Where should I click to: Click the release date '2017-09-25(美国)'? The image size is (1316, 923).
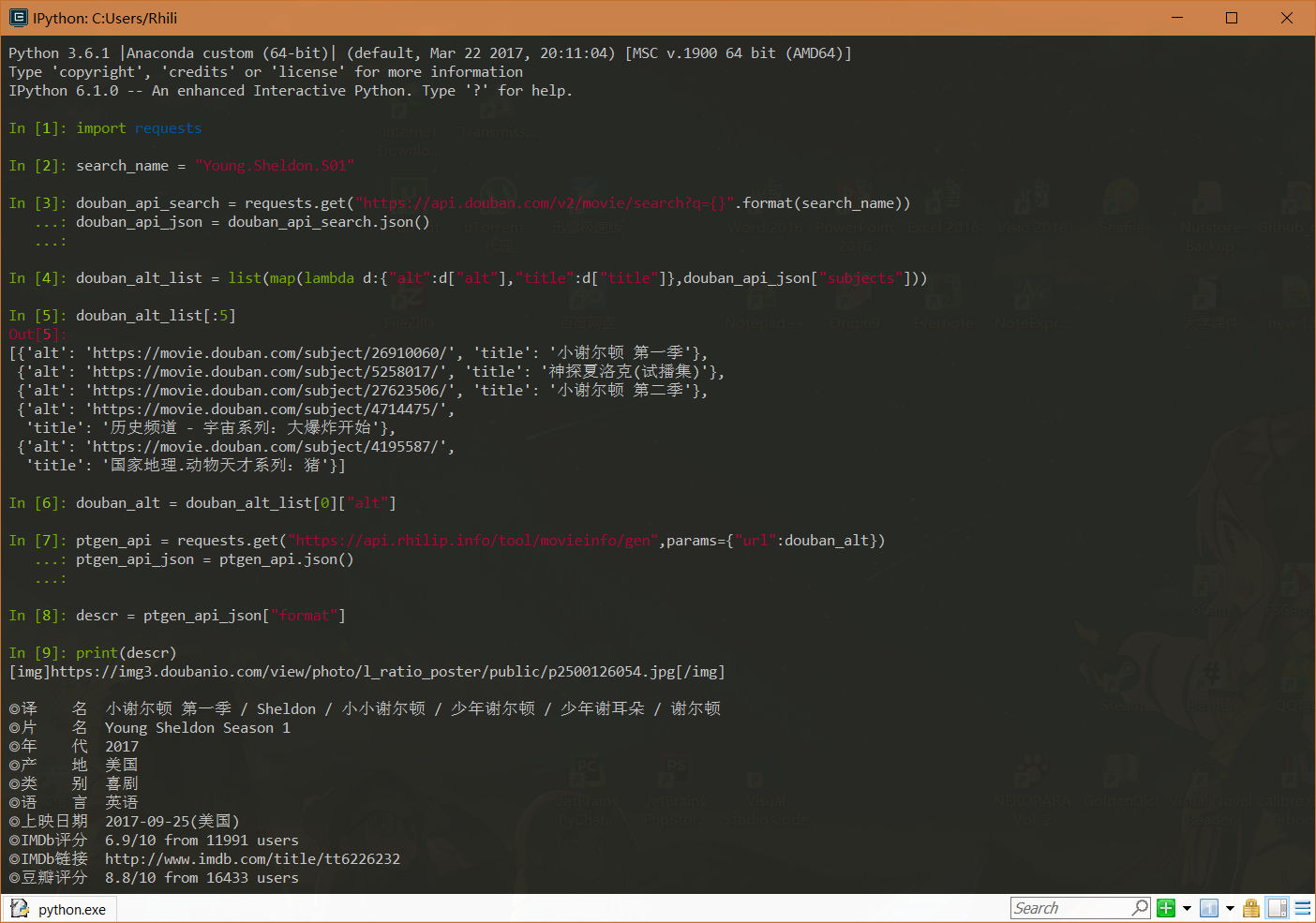tap(172, 822)
